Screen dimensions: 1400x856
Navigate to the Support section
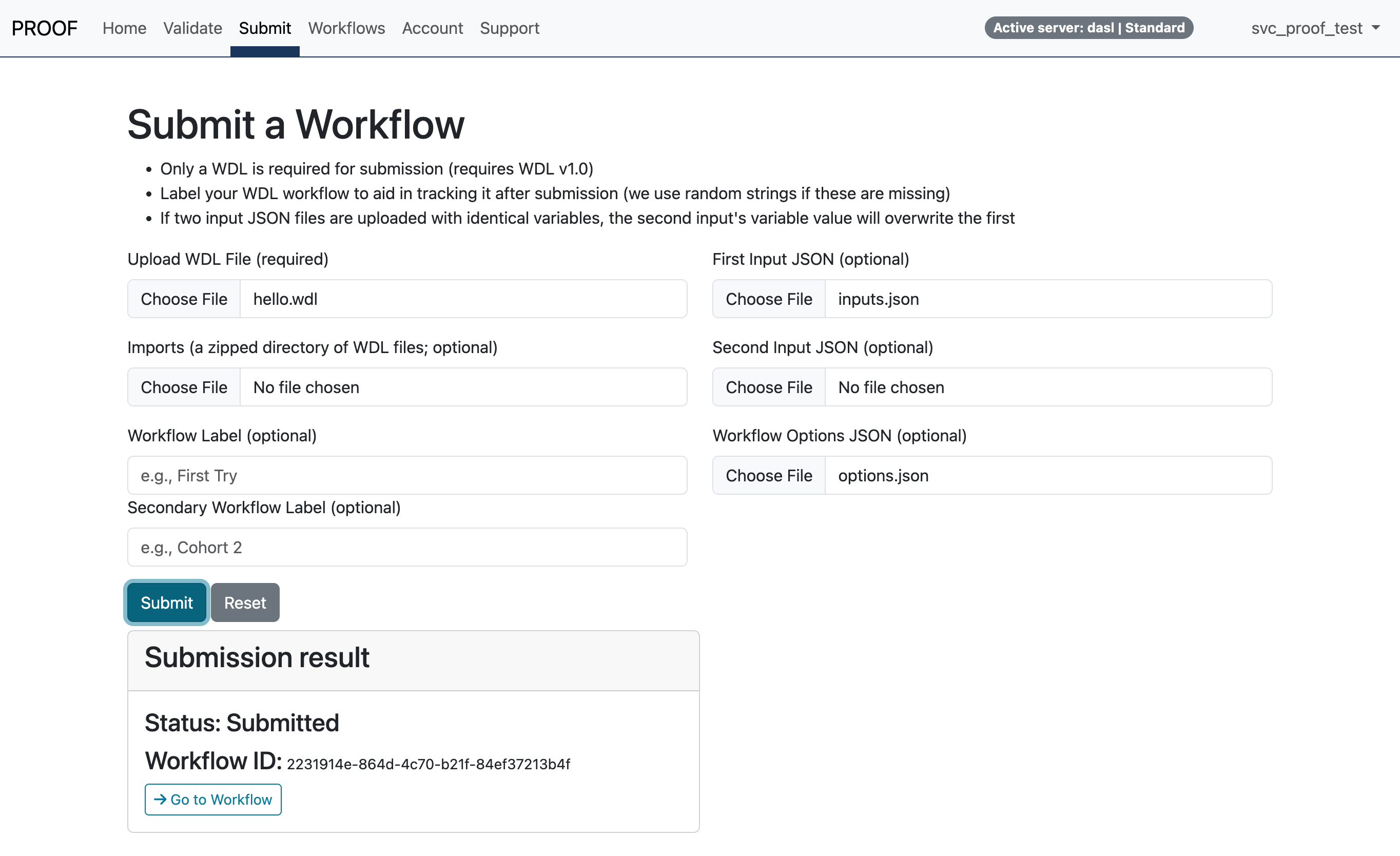coord(509,28)
